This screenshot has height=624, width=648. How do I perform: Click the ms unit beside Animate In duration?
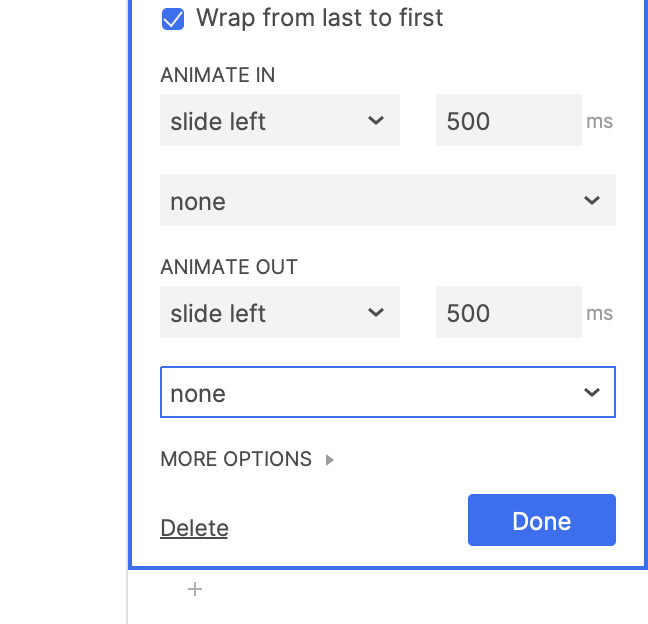[x=599, y=122]
